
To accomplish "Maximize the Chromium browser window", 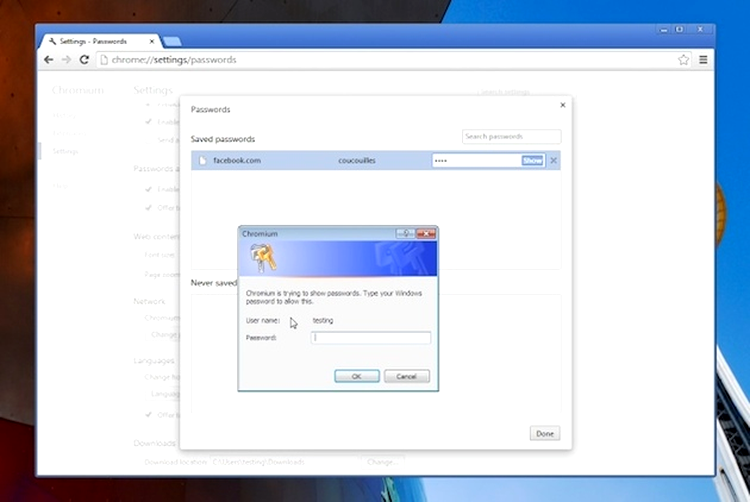I will pos(679,30).
